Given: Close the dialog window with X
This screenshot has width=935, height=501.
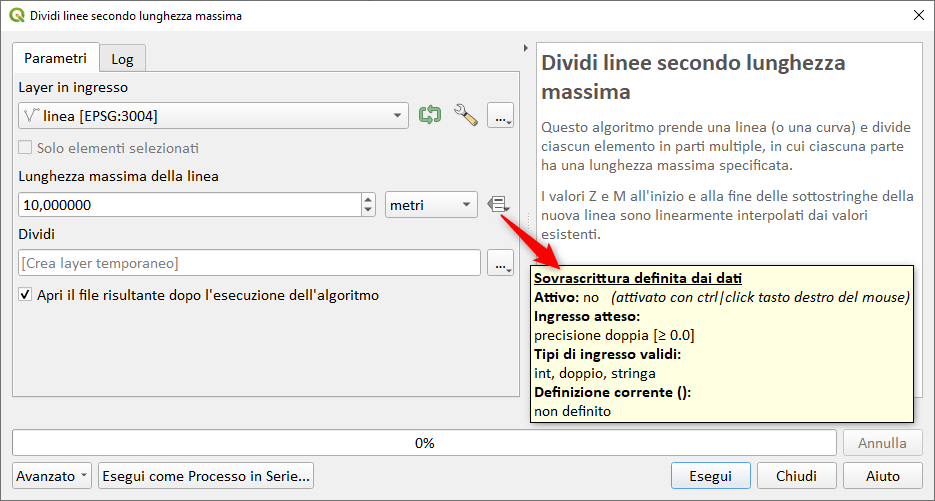Looking at the screenshot, I should [918, 16].
